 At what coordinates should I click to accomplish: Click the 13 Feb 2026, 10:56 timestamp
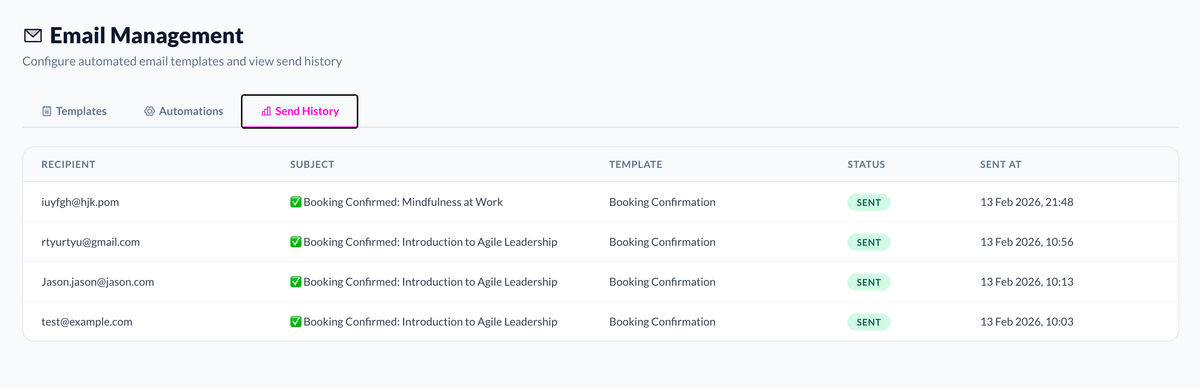[1027, 242]
